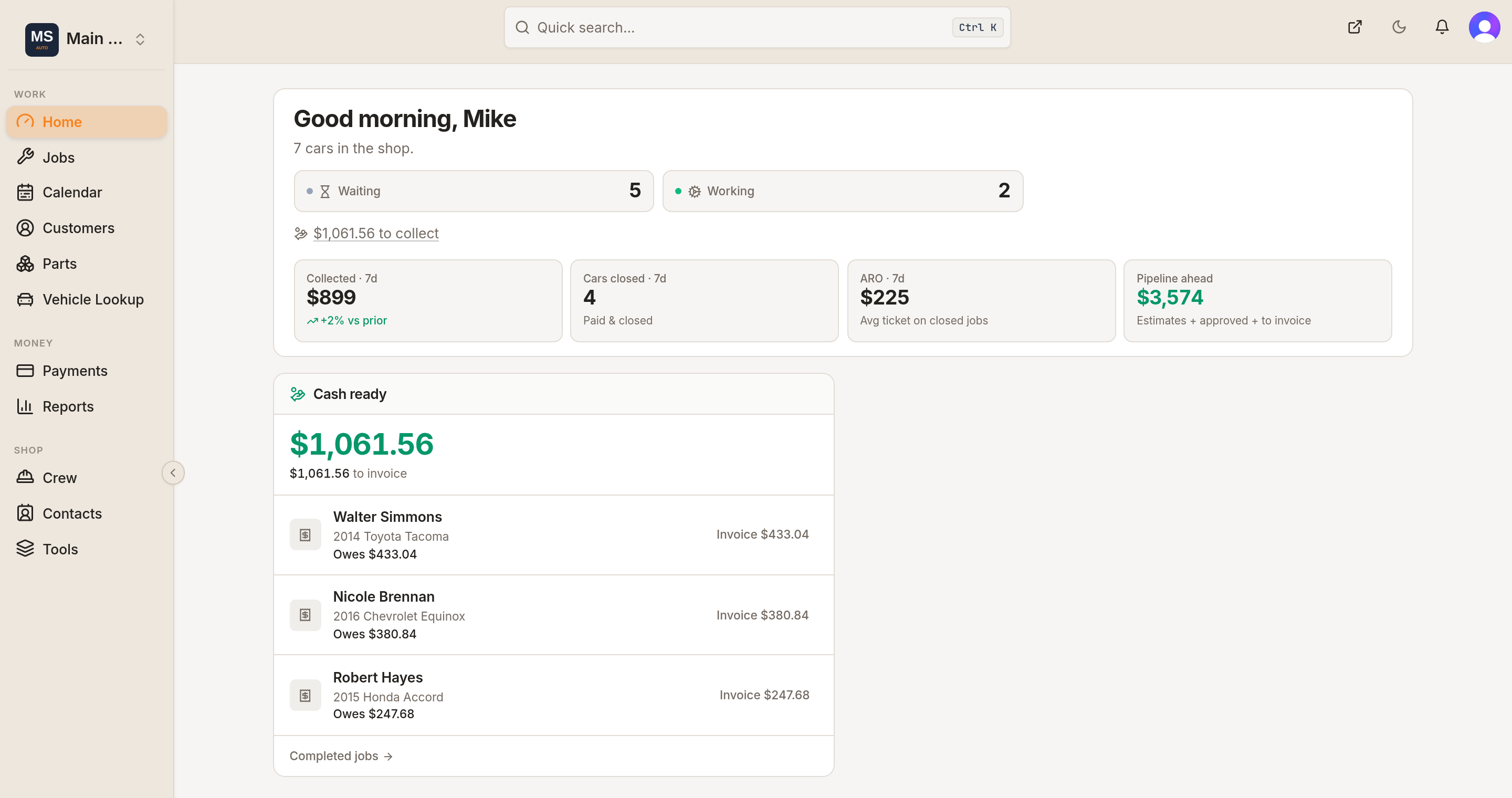1512x798 pixels.
Task: Open Nicole Brennan Invoice $380.84
Action: point(762,615)
